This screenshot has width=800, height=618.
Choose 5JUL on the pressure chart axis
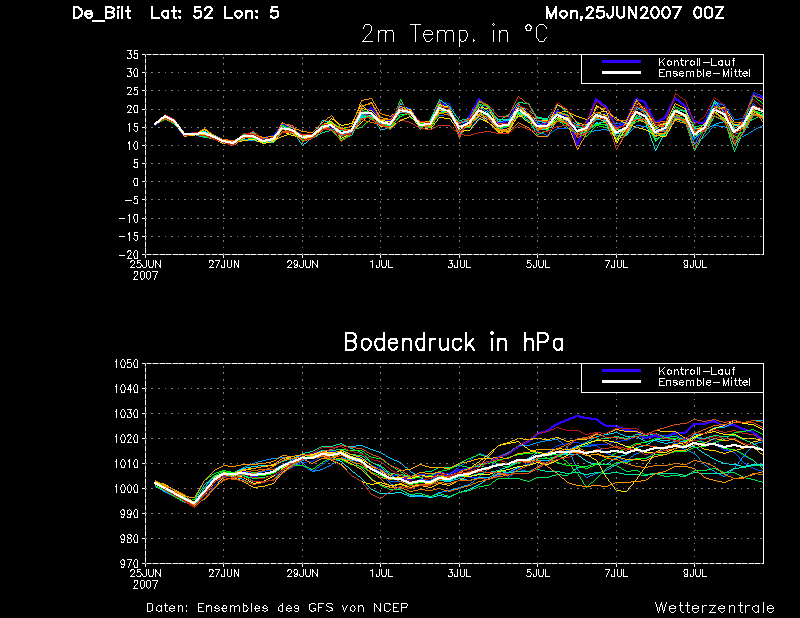coord(538,573)
